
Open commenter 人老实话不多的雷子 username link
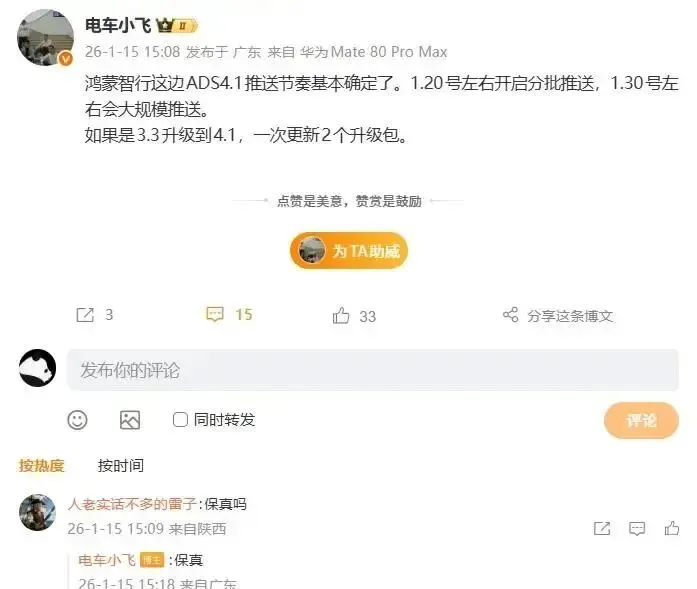click(x=132, y=504)
